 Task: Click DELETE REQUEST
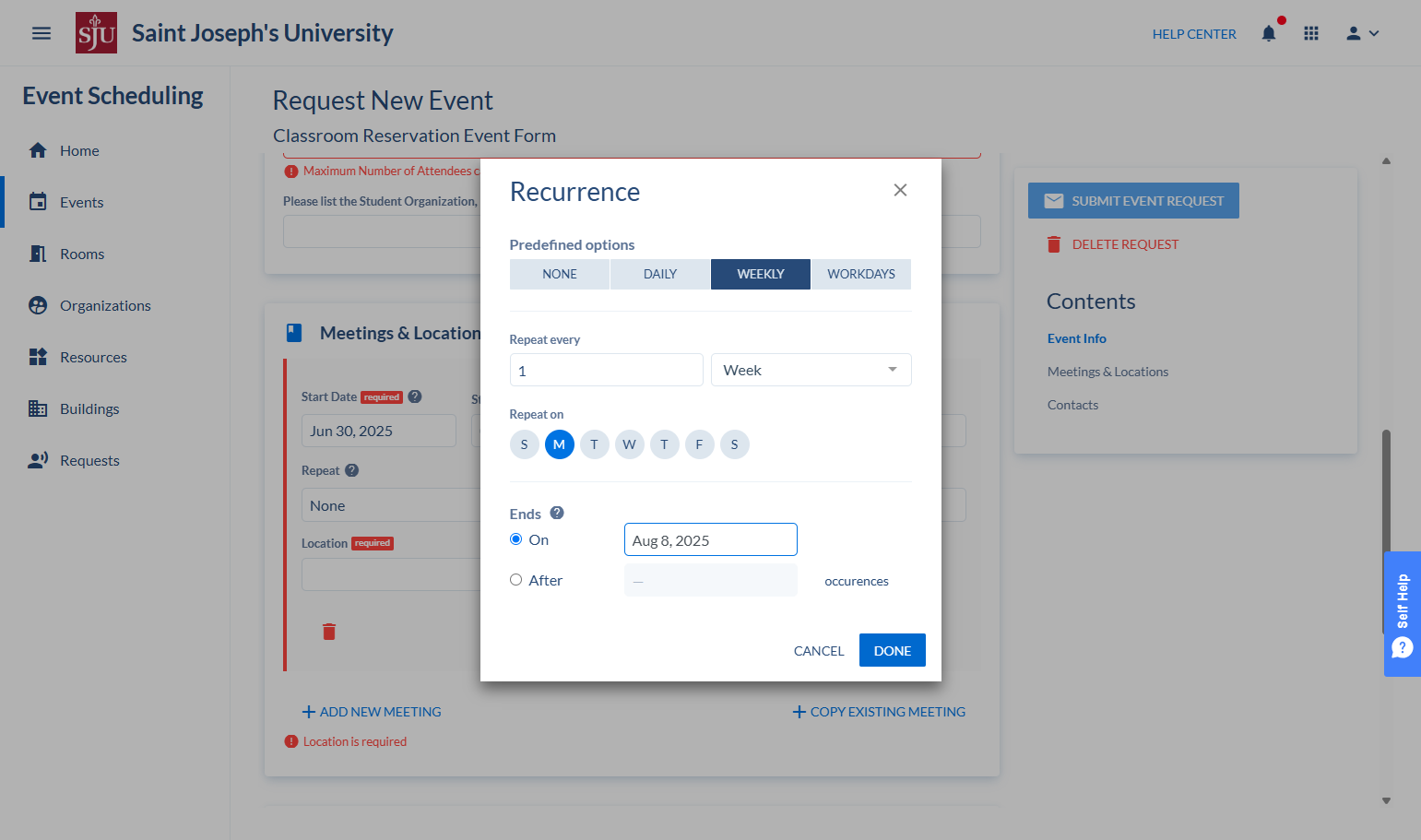1113,244
